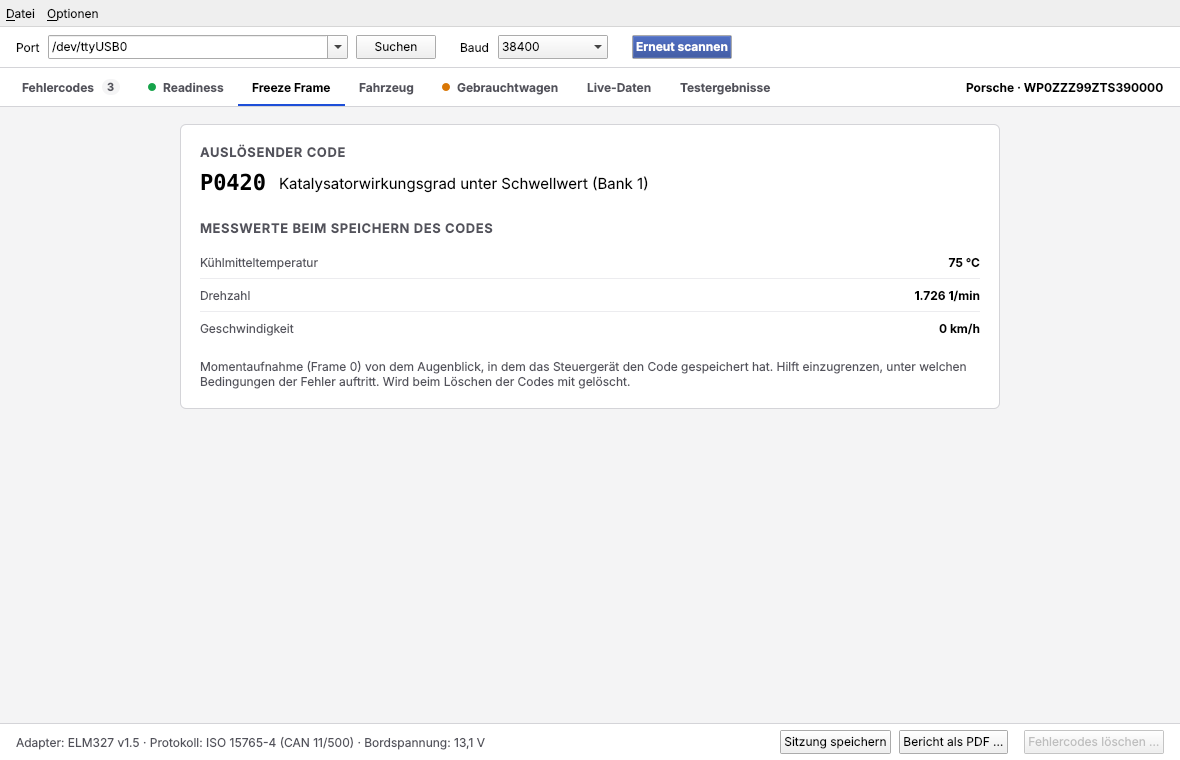Select the Freeze Frame tab
1180x760 pixels.
(x=291, y=87)
